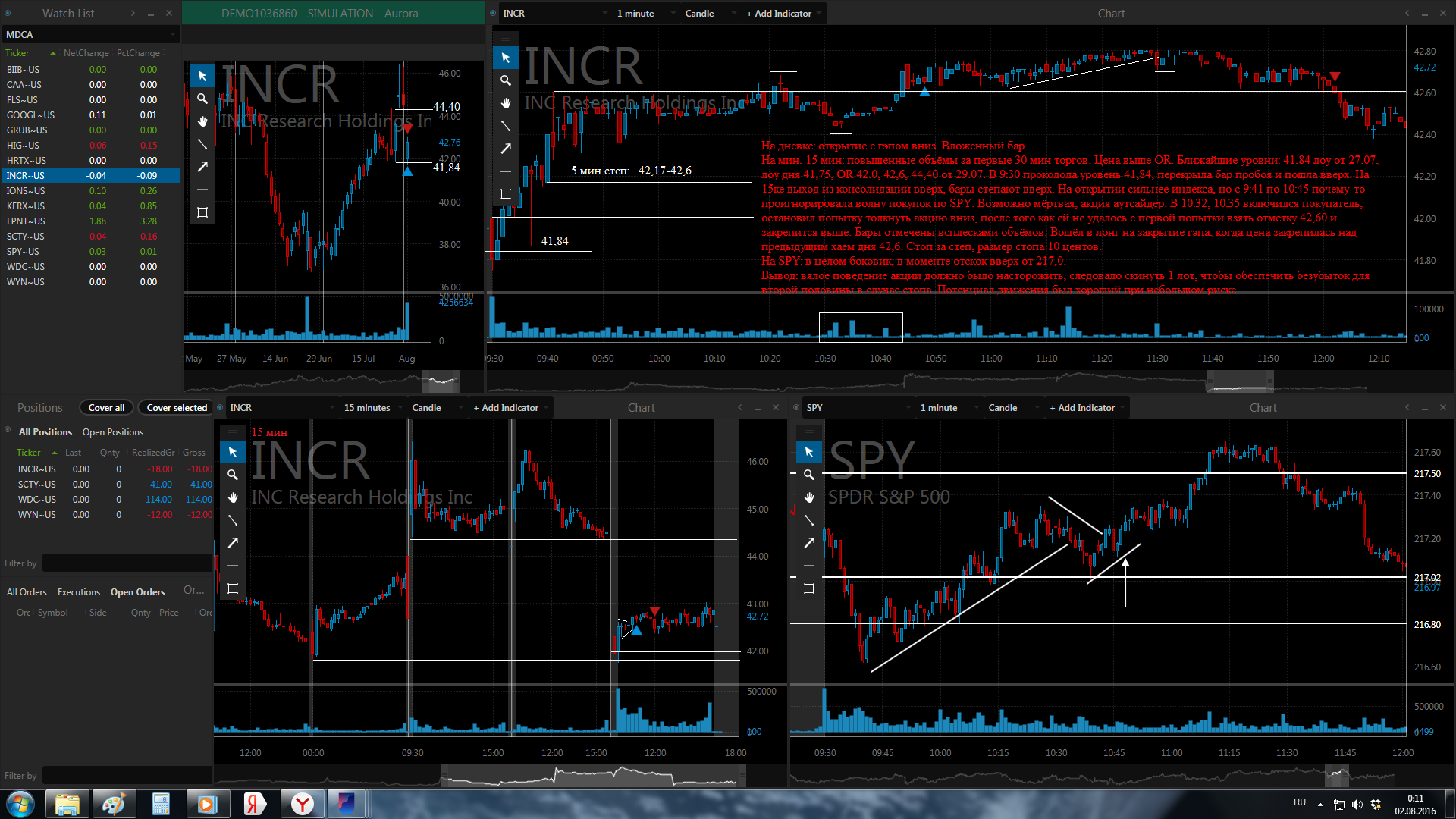Toggle link indicator on INCR 1 minute chart
The image size is (1456, 819).
(x=493, y=13)
